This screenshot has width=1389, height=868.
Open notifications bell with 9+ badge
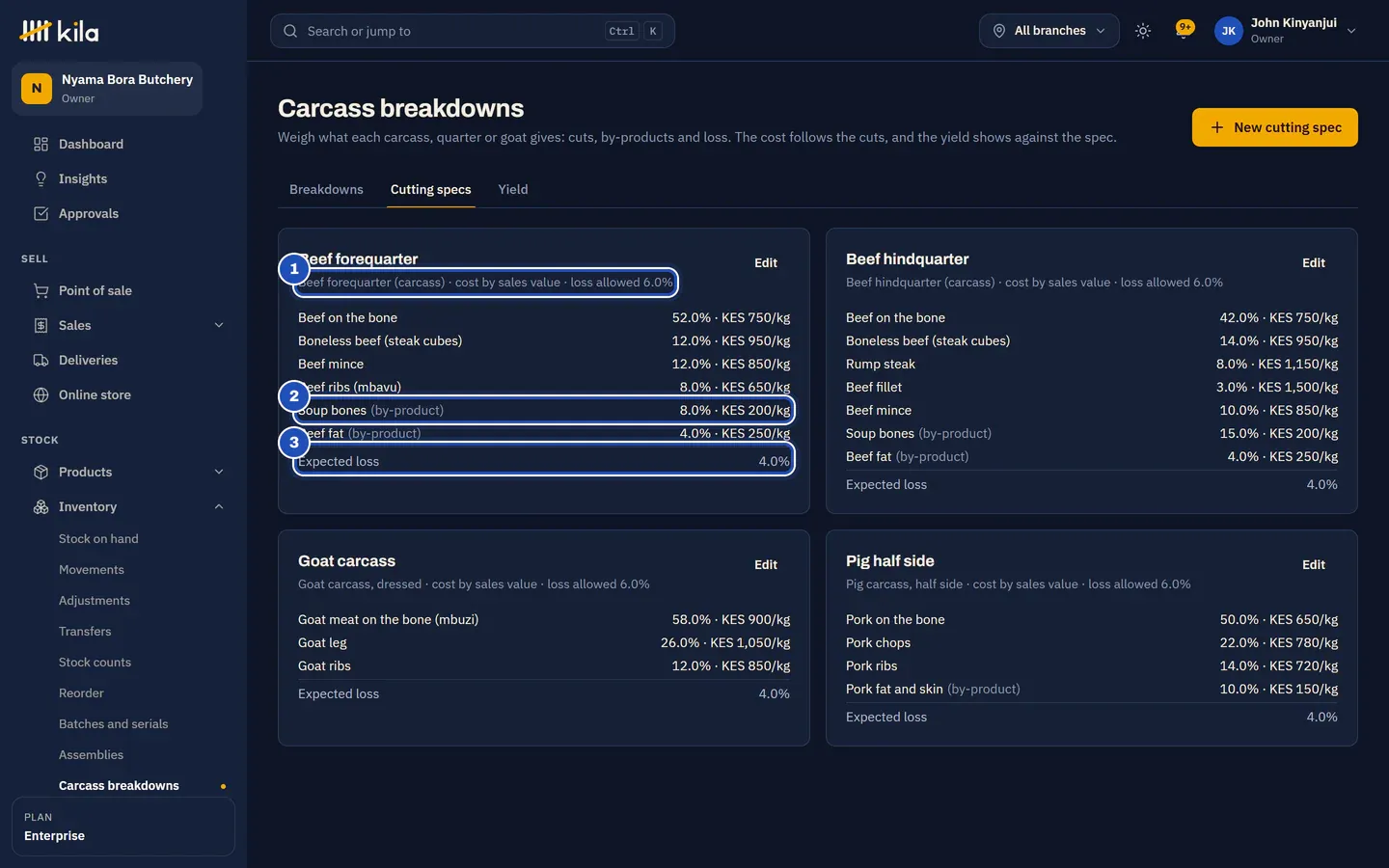pyautogui.click(x=1185, y=31)
